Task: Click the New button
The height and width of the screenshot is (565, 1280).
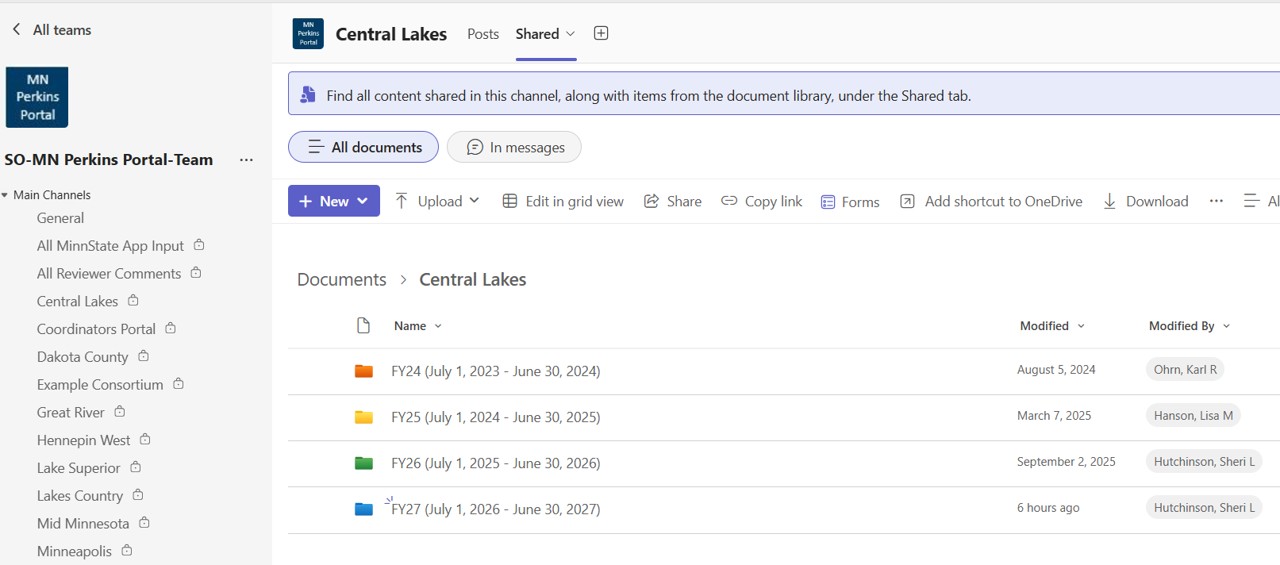Action: 334,201
